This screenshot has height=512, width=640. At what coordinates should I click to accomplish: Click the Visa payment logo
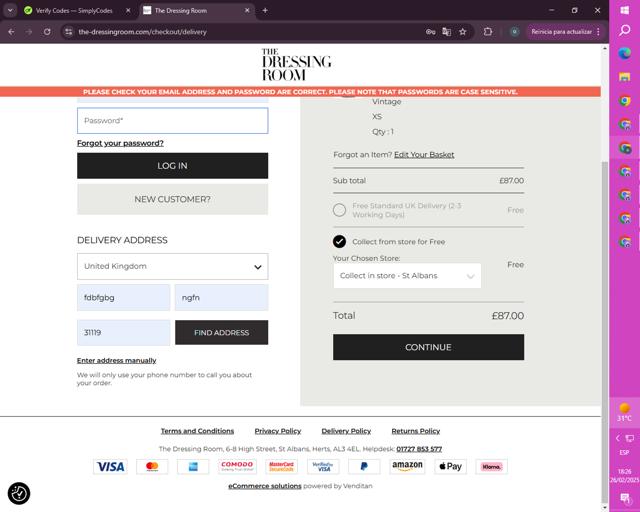click(x=110, y=466)
